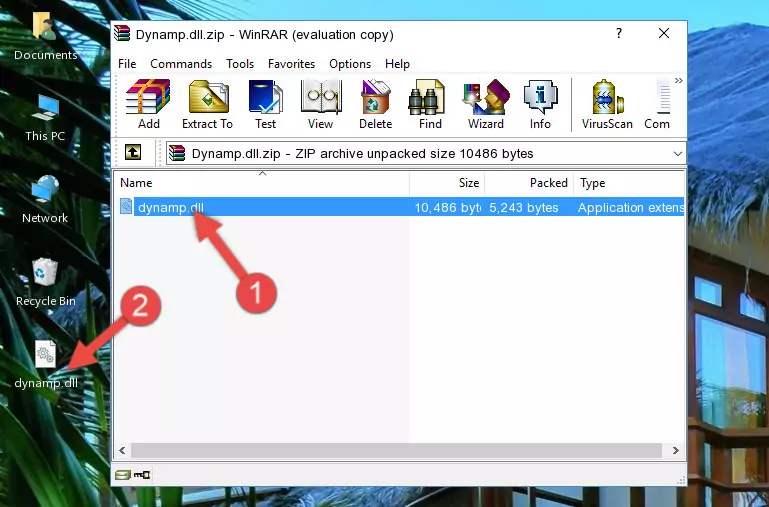
Task: Close the WinRAR window
Action: (x=664, y=33)
